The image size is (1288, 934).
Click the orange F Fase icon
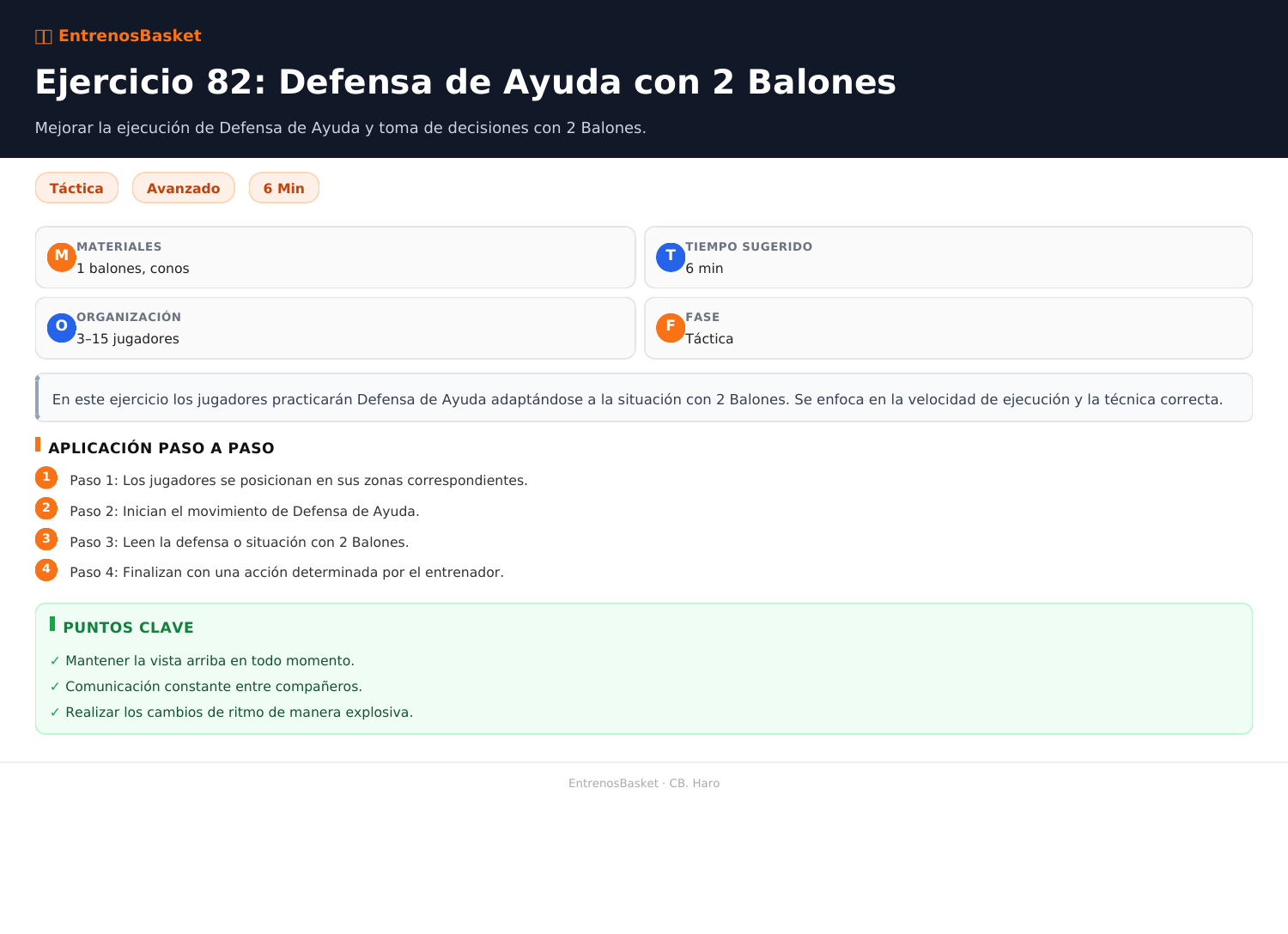(x=671, y=328)
